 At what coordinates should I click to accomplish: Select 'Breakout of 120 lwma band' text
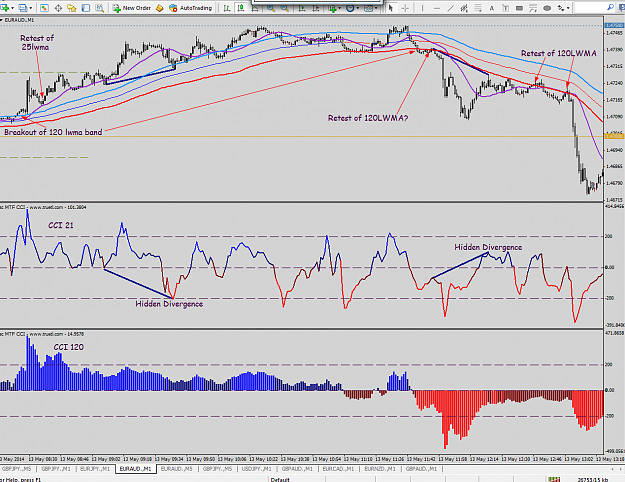pyautogui.click(x=53, y=132)
